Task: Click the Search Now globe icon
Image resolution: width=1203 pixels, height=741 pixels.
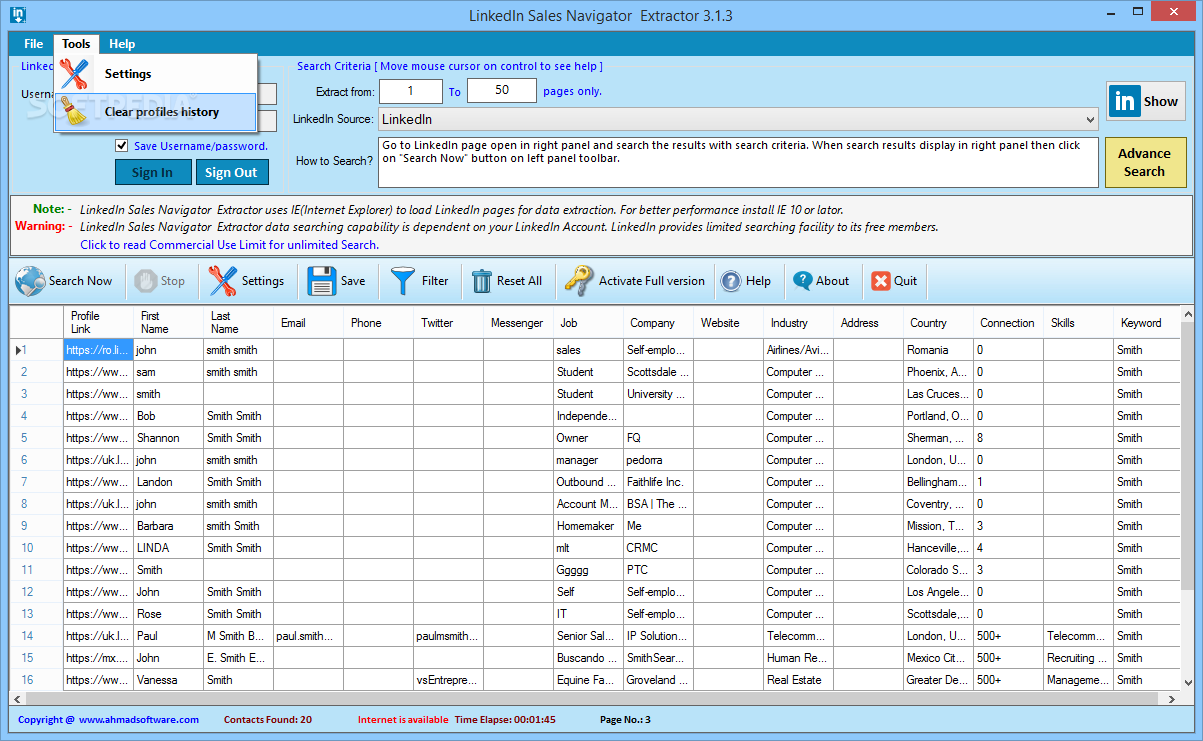Action: point(30,281)
